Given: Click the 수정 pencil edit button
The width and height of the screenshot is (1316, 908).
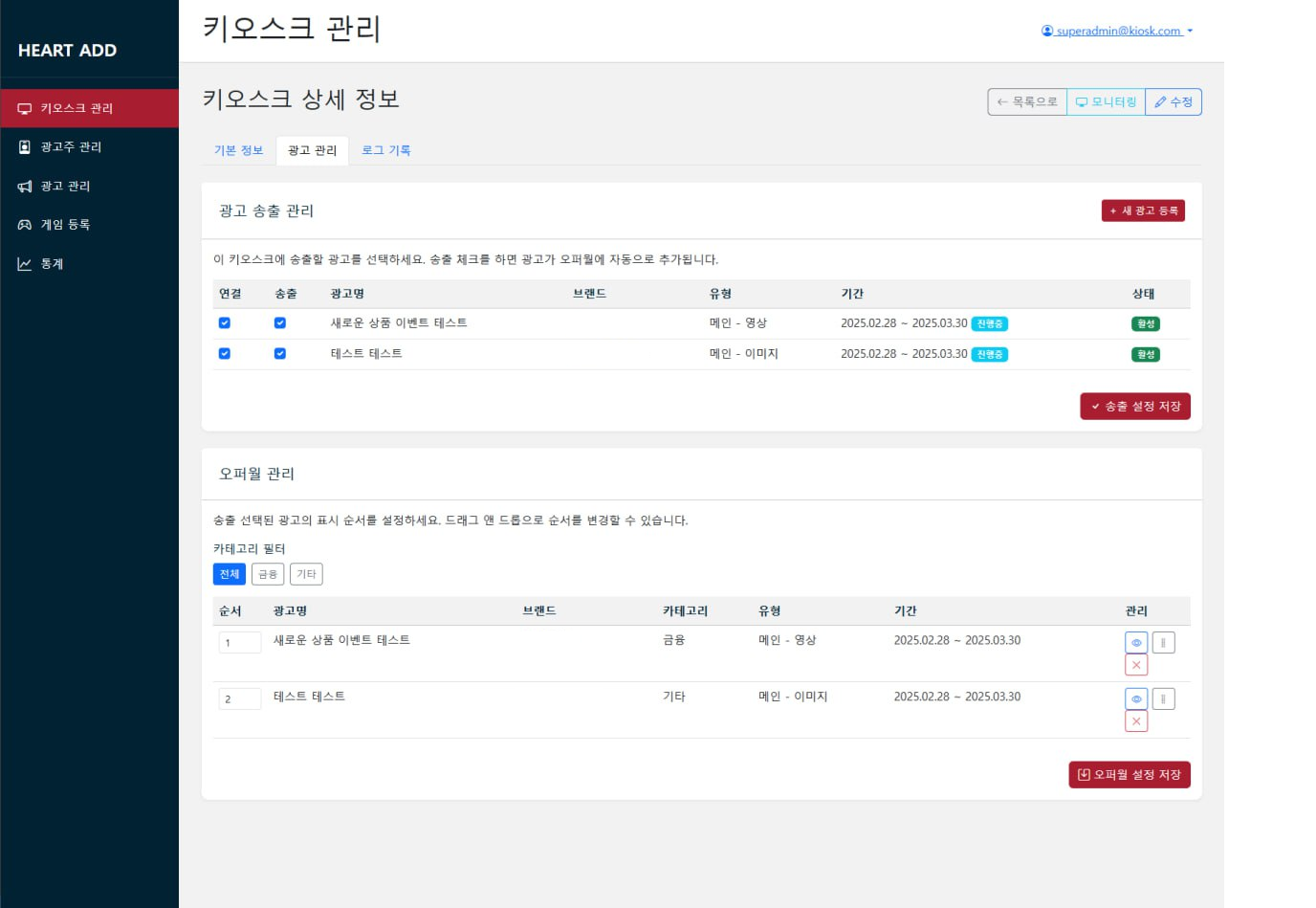Looking at the screenshot, I should 1173,101.
